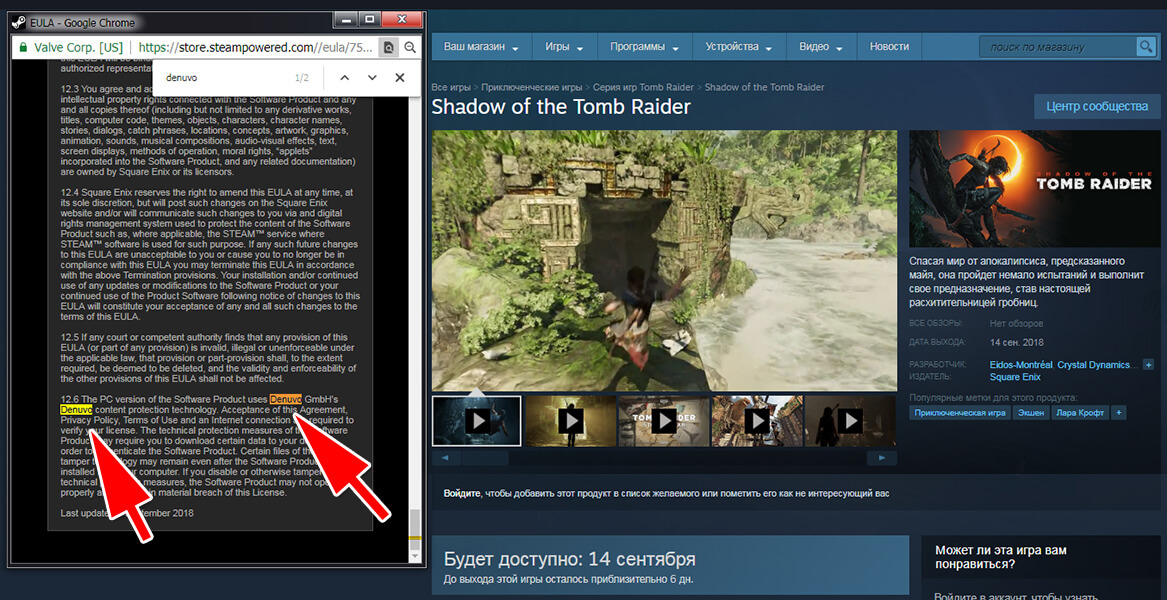The height and width of the screenshot is (600, 1167).
Task: Click 'Будет доступно: 14 сентября' heading
Action: (x=570, y=559)
